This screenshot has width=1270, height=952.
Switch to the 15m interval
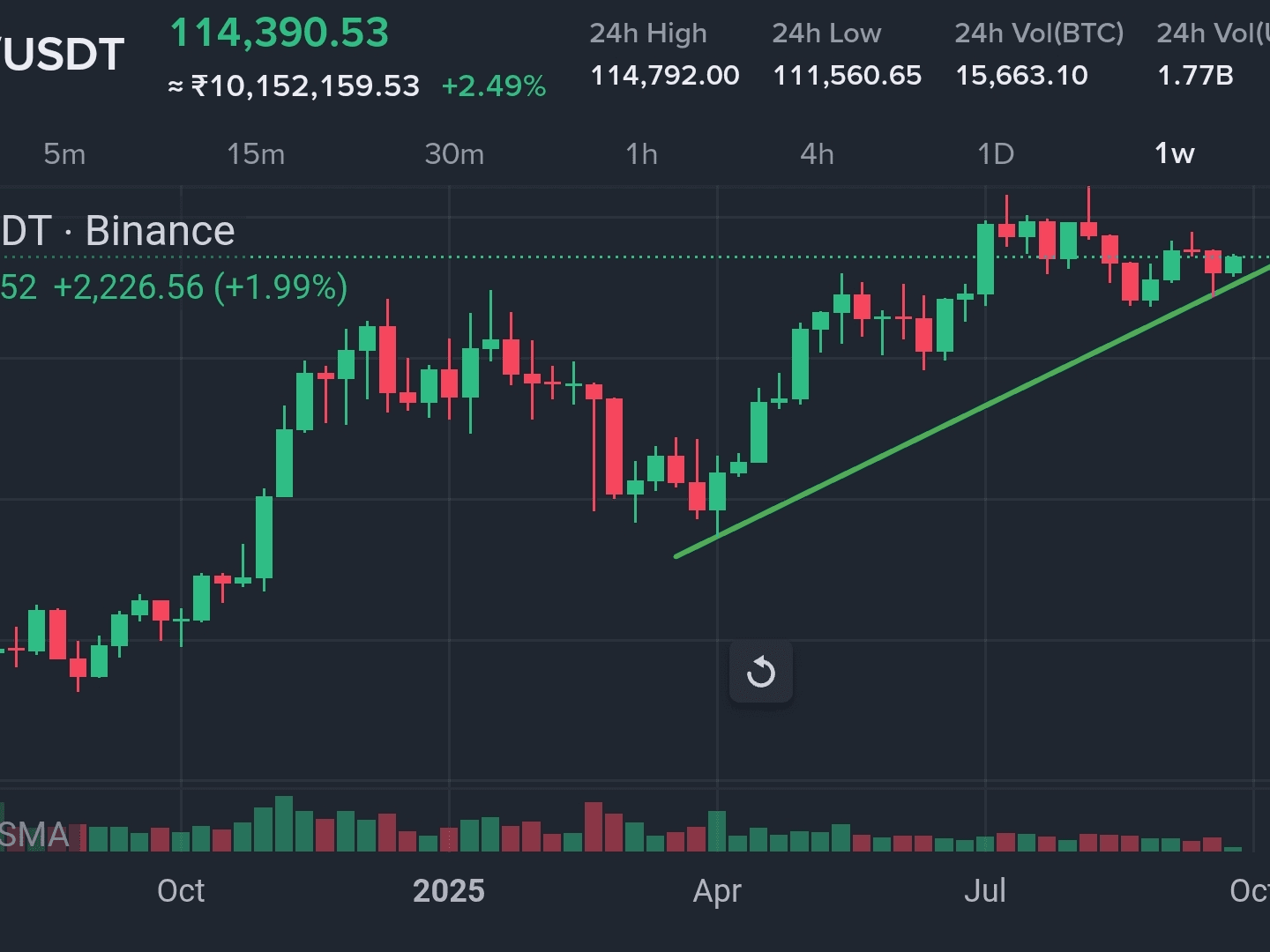tap(256, 154)
